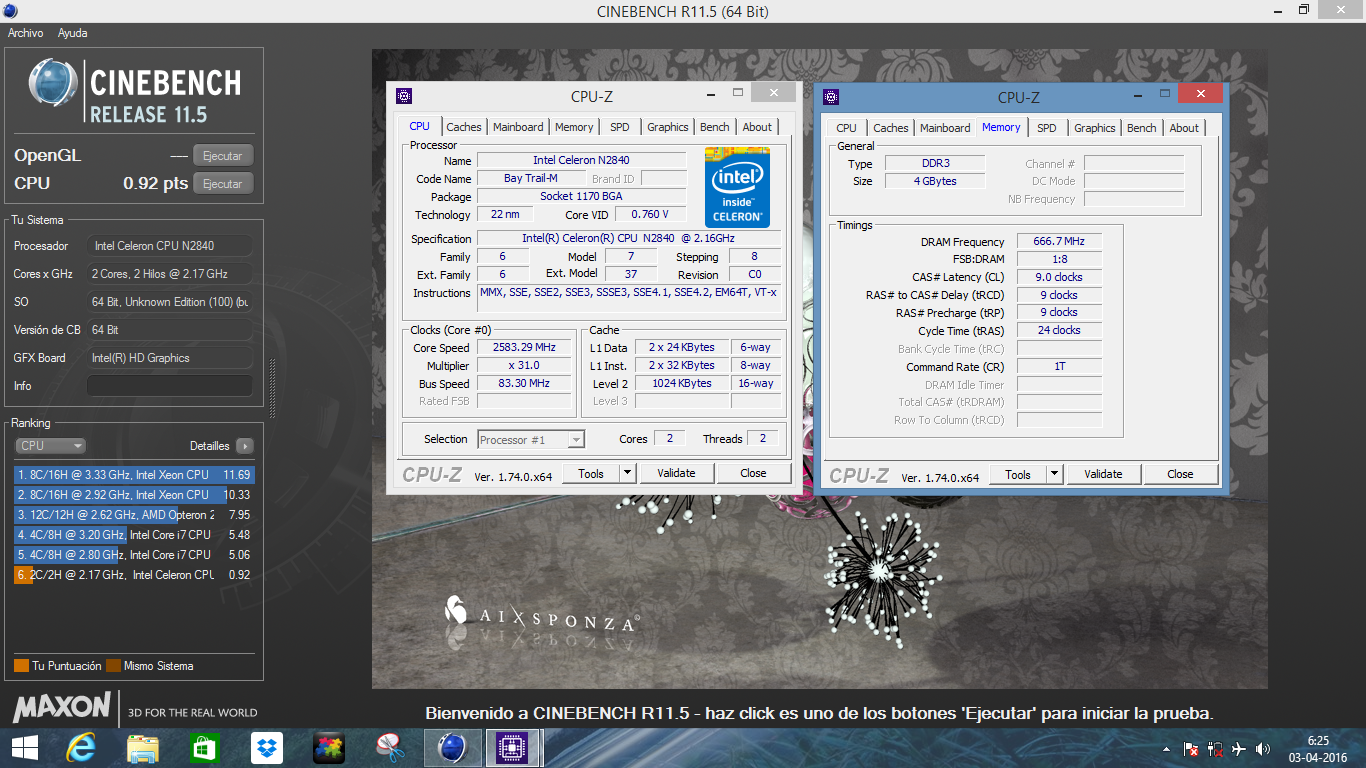Click Tools button in right CPU-Z window
This screenshot has height=768, width=1366.
tap(1018, 474)
